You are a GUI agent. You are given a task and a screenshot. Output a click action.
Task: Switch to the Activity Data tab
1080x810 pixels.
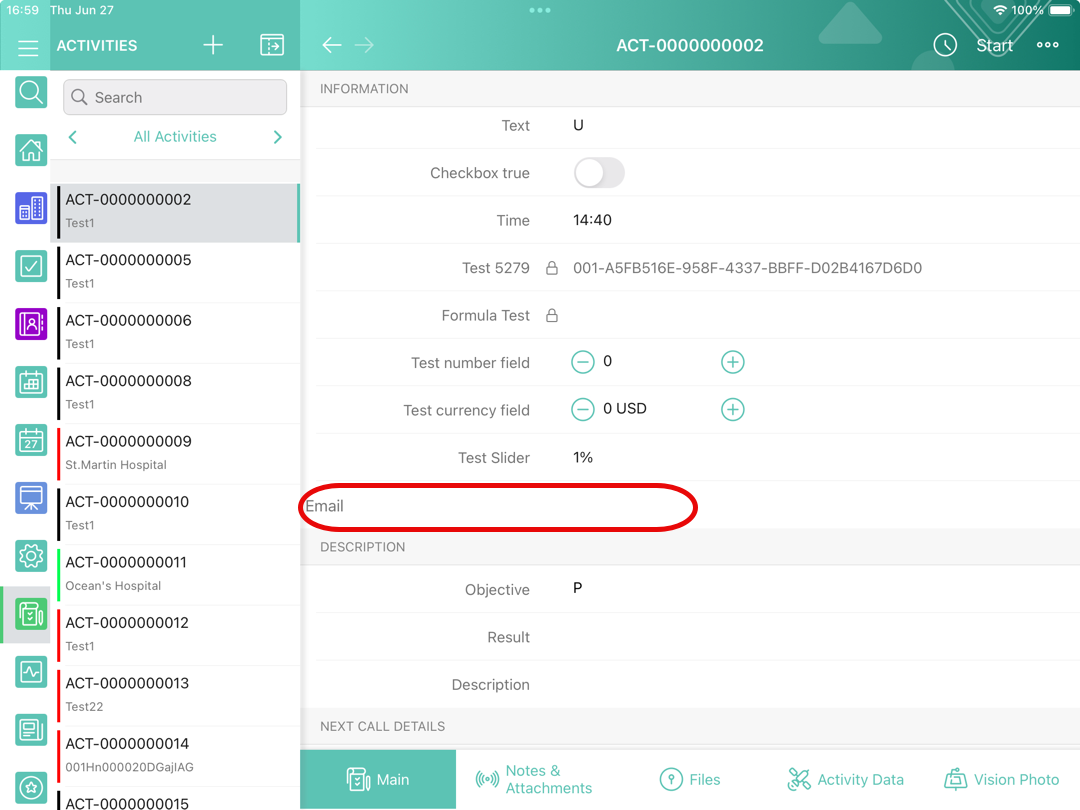tap(845, 779)
